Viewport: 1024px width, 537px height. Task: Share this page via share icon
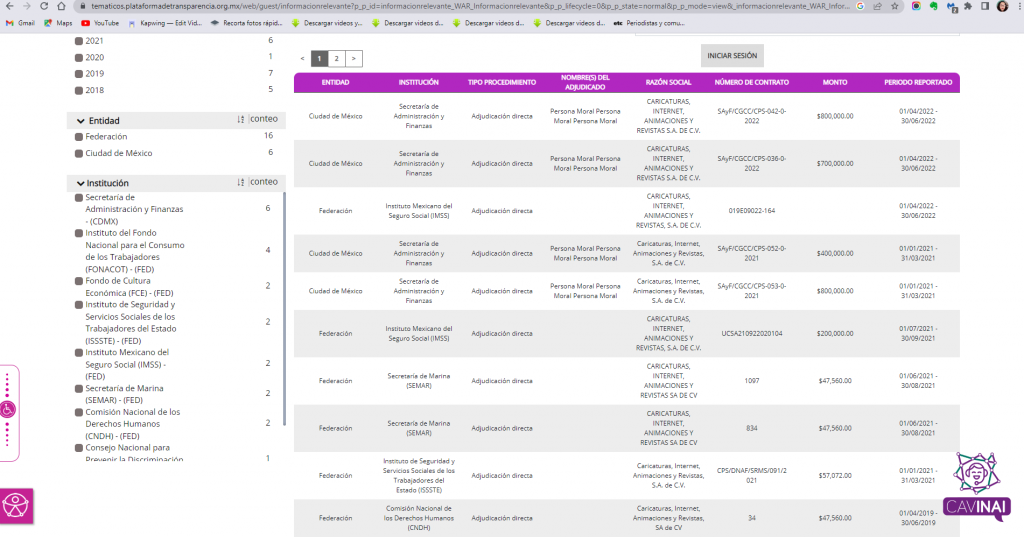[x=877, y=6]
